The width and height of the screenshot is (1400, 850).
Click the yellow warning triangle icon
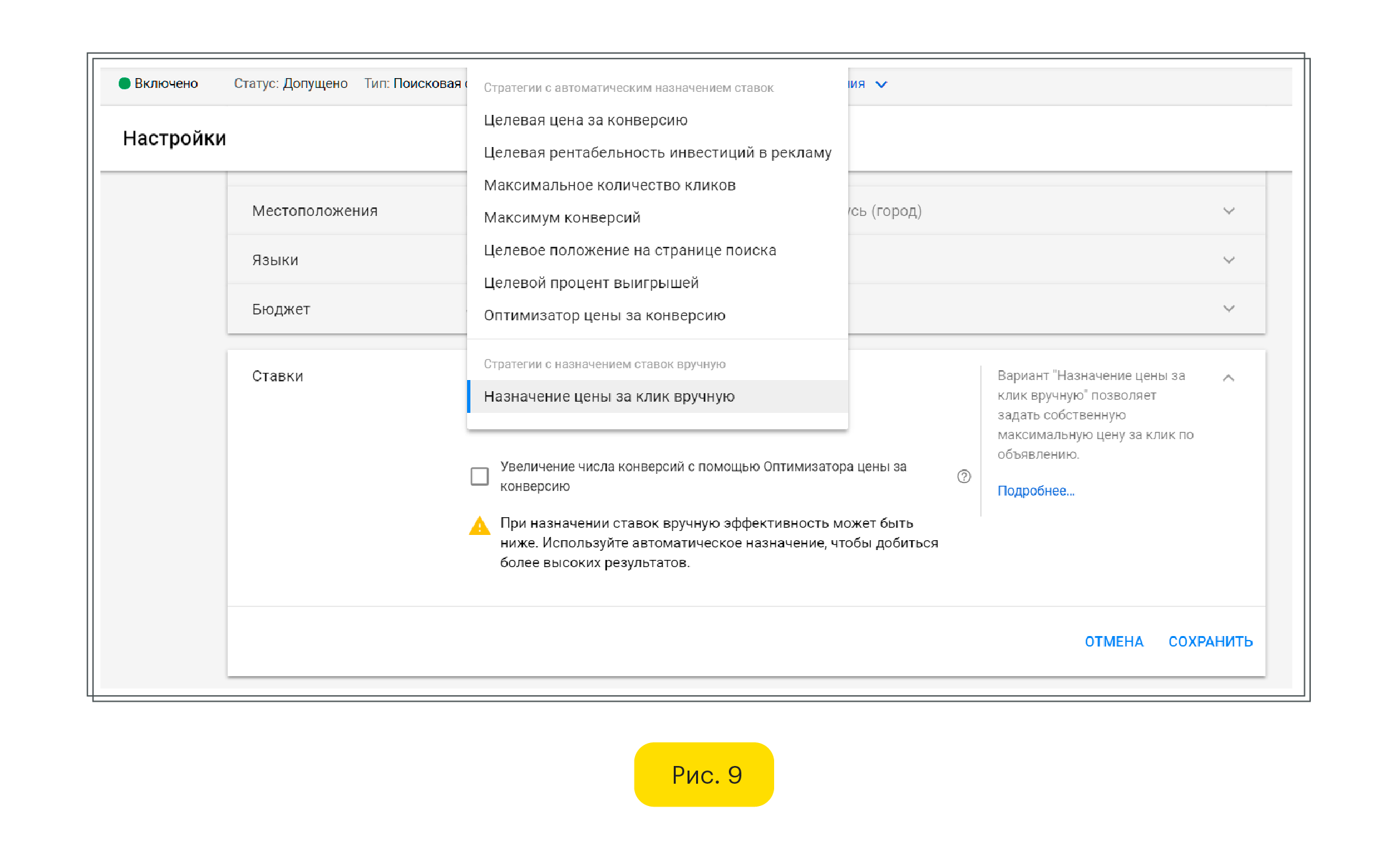480,526
